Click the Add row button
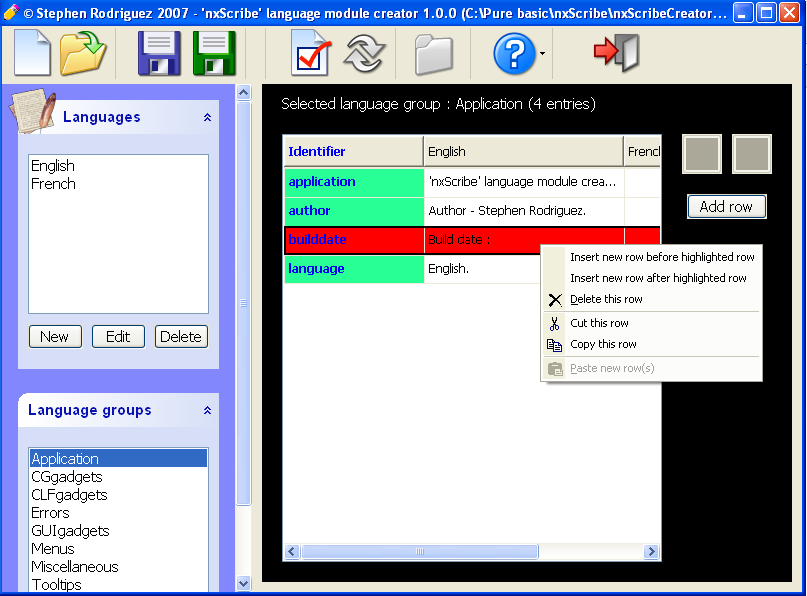Screen dimensions: 807x596 click(726, 206)
